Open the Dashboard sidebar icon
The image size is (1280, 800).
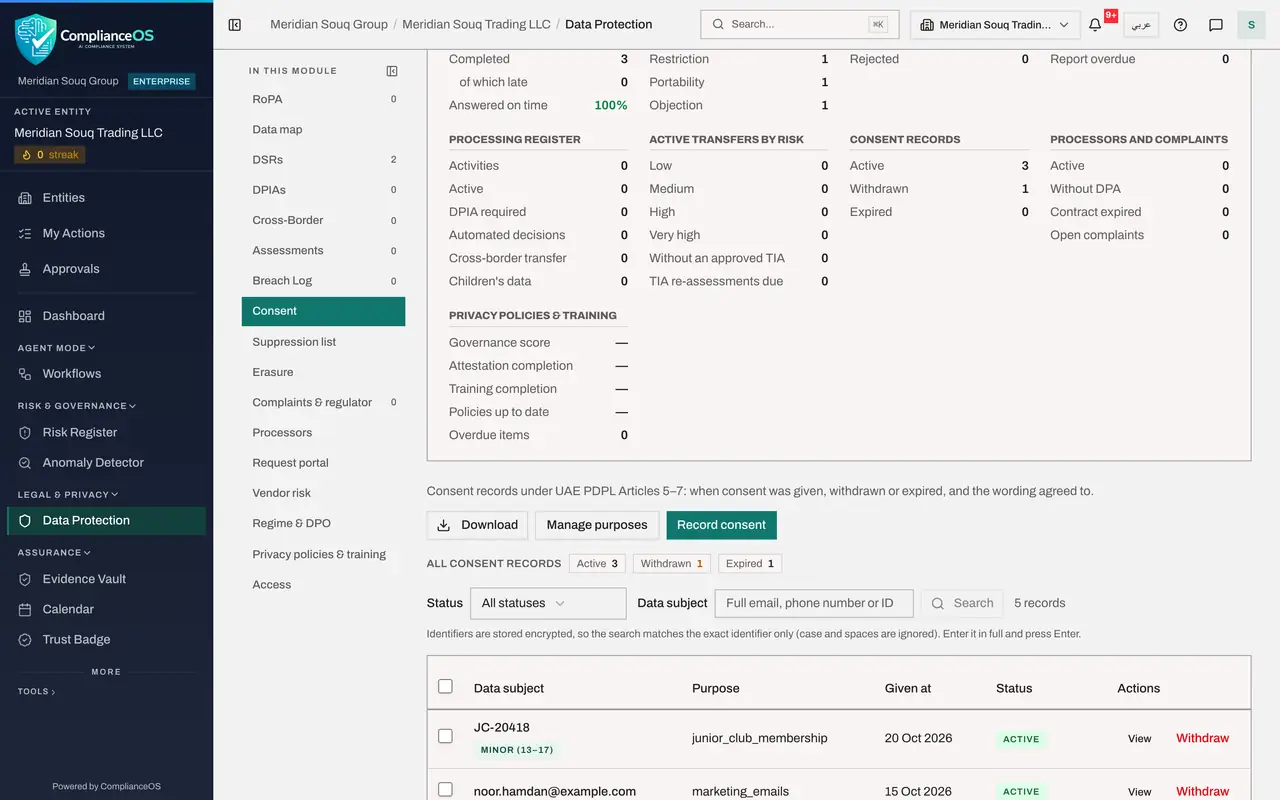click(x=25, y=316)
